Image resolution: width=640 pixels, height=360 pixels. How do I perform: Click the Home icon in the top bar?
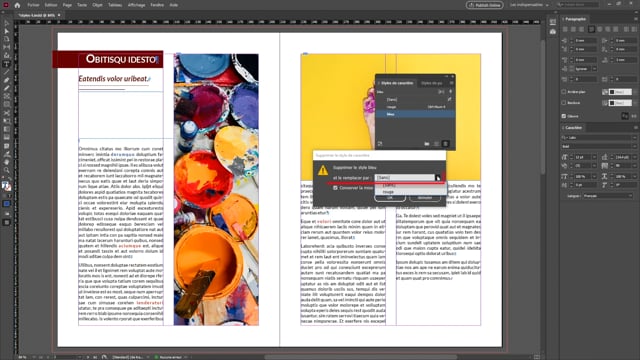coord(17,5)
